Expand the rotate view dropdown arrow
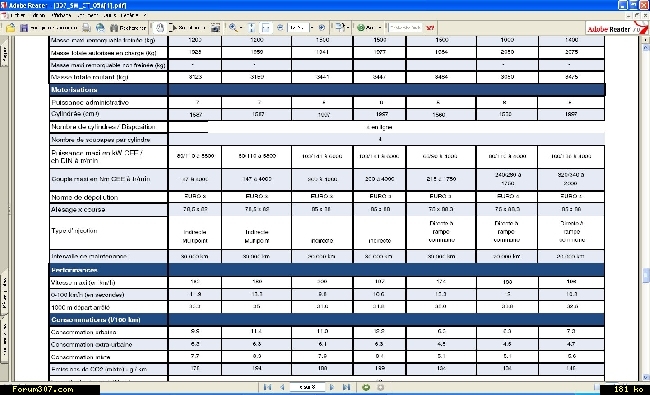 coord(347,28)
